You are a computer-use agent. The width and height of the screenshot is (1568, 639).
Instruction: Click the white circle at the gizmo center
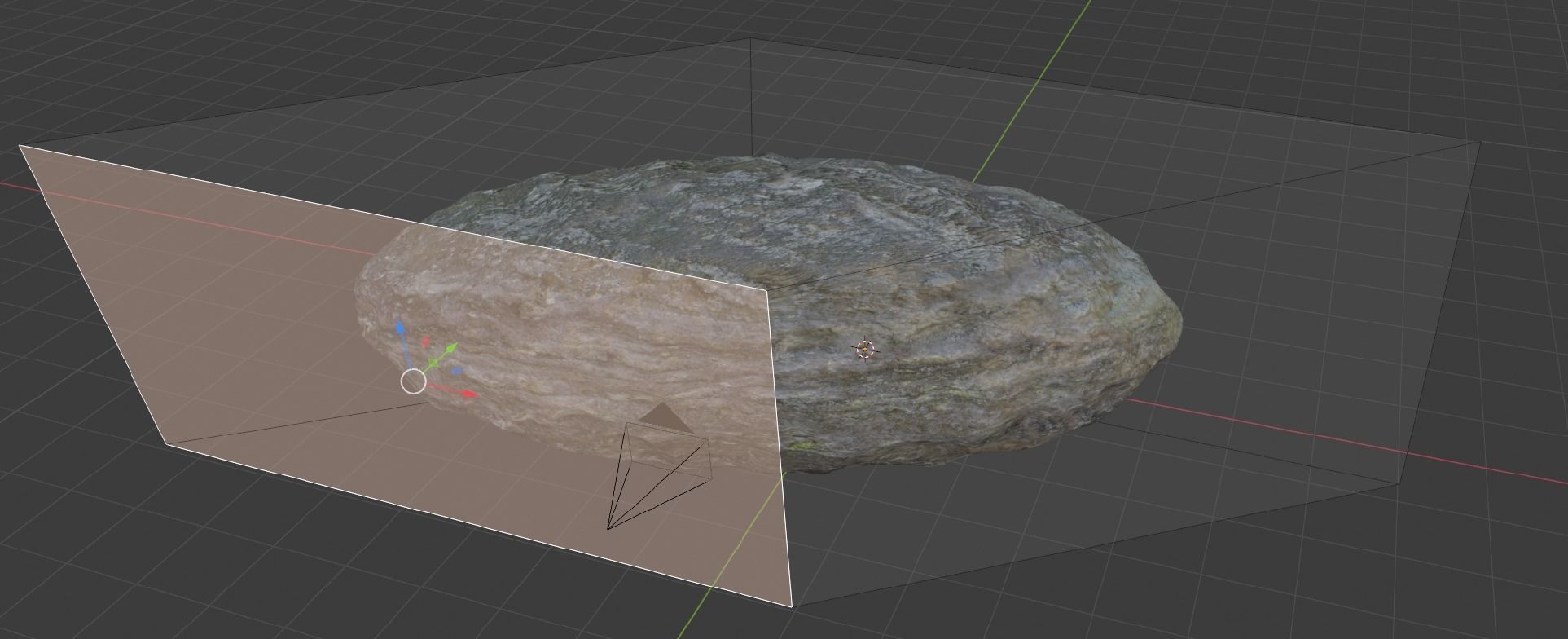(x=414, y=381)
